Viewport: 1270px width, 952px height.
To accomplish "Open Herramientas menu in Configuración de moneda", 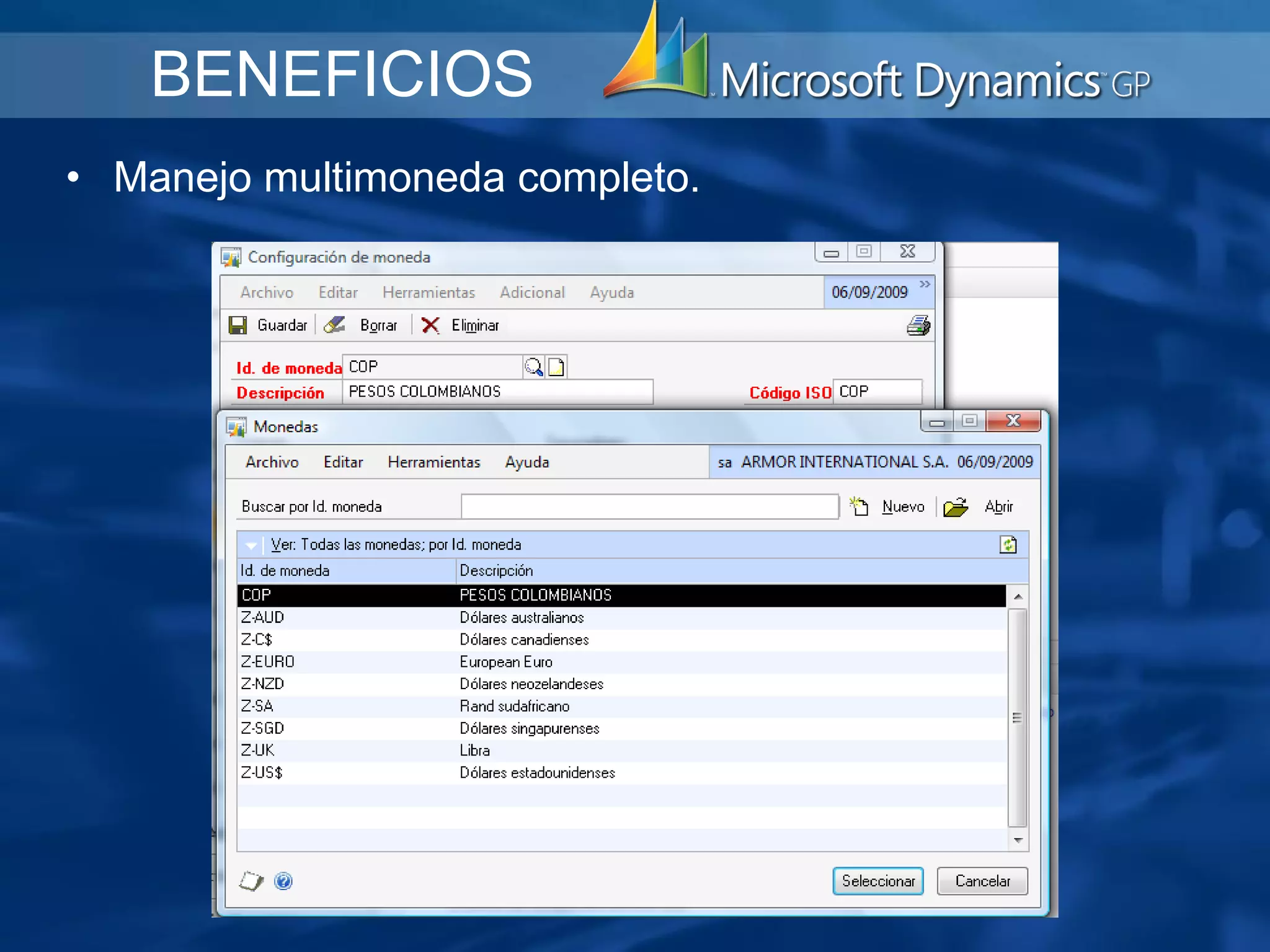I will [x=429, y=292].
